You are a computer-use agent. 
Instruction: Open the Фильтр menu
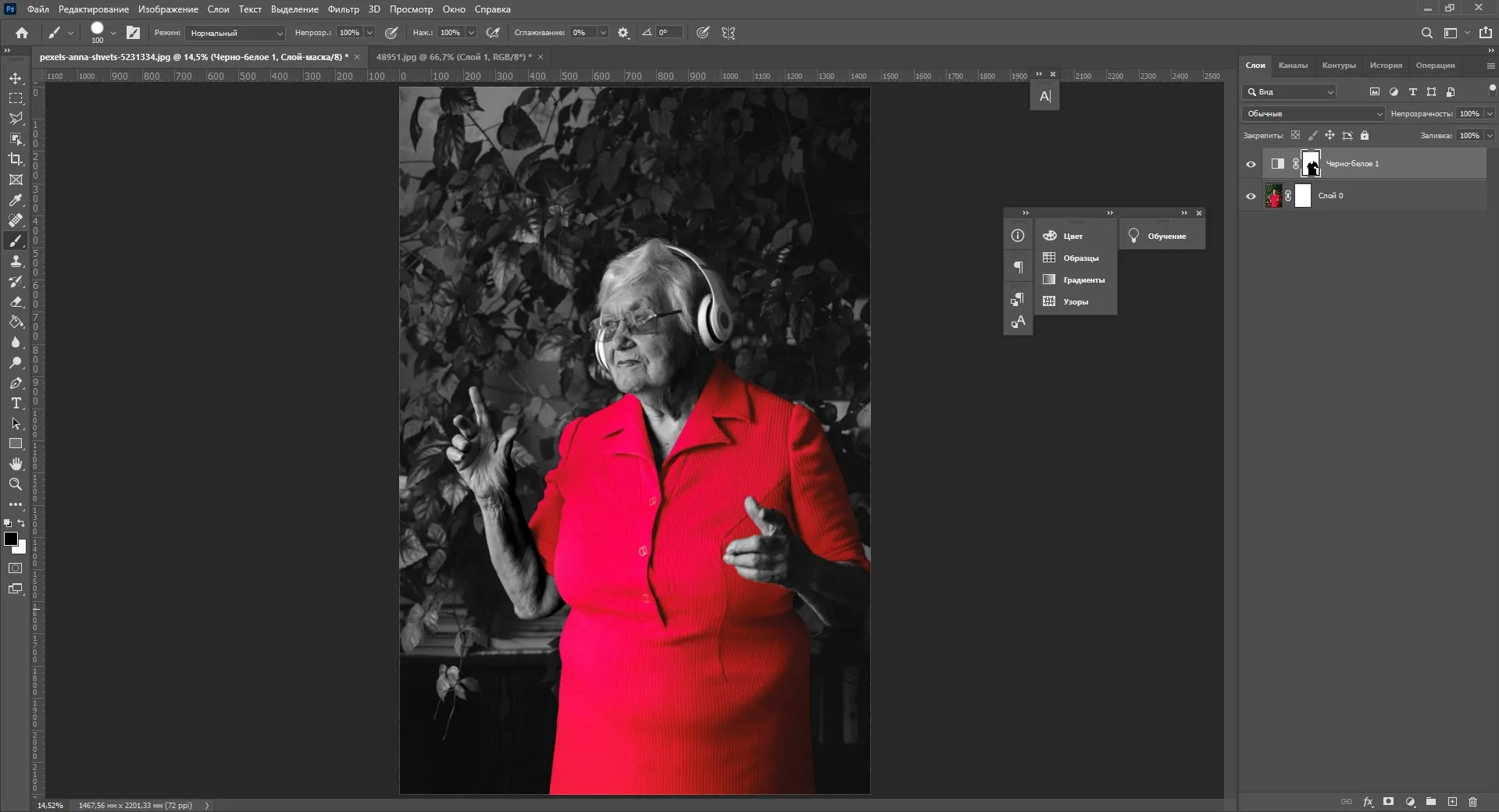[x=343, y=9]
